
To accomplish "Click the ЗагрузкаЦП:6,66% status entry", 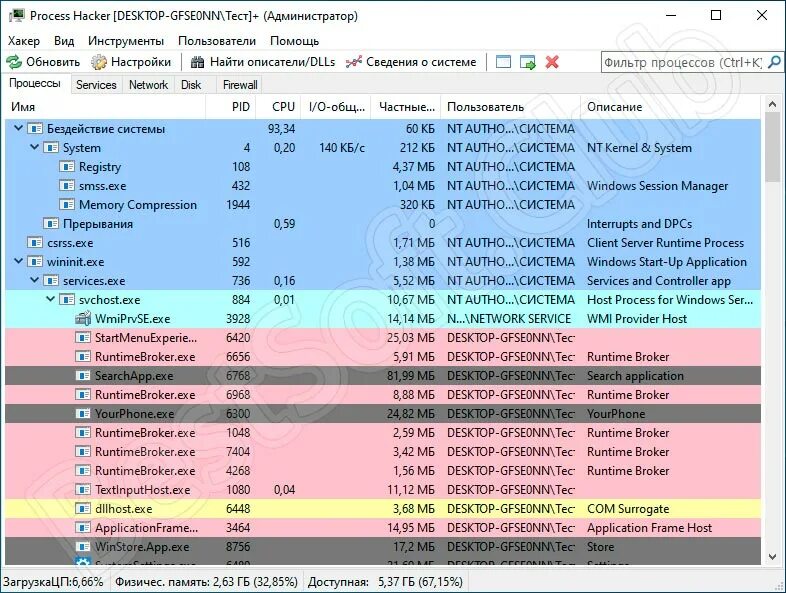I will point(53,582).
